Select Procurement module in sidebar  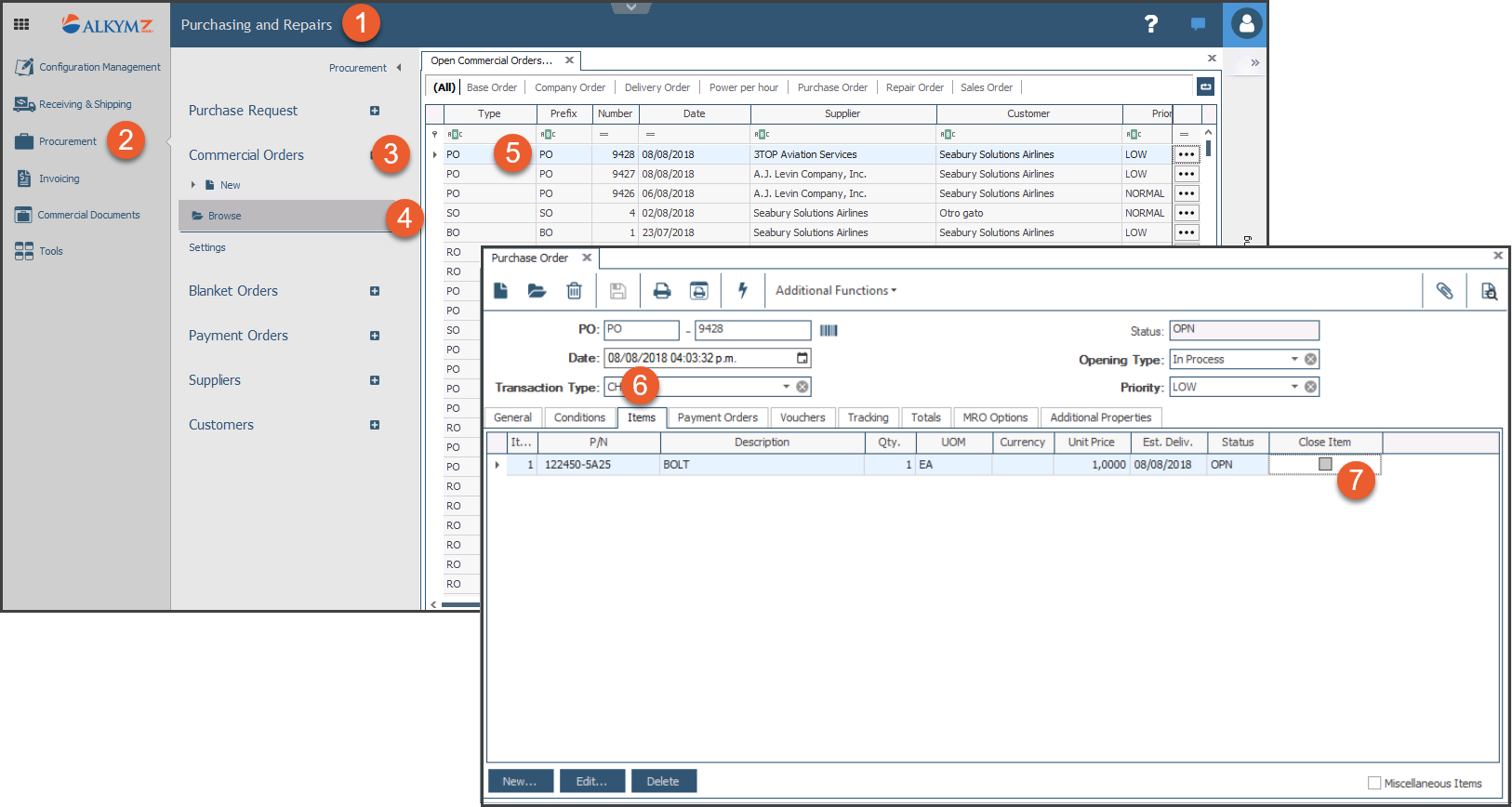click(x=56, y=141)
